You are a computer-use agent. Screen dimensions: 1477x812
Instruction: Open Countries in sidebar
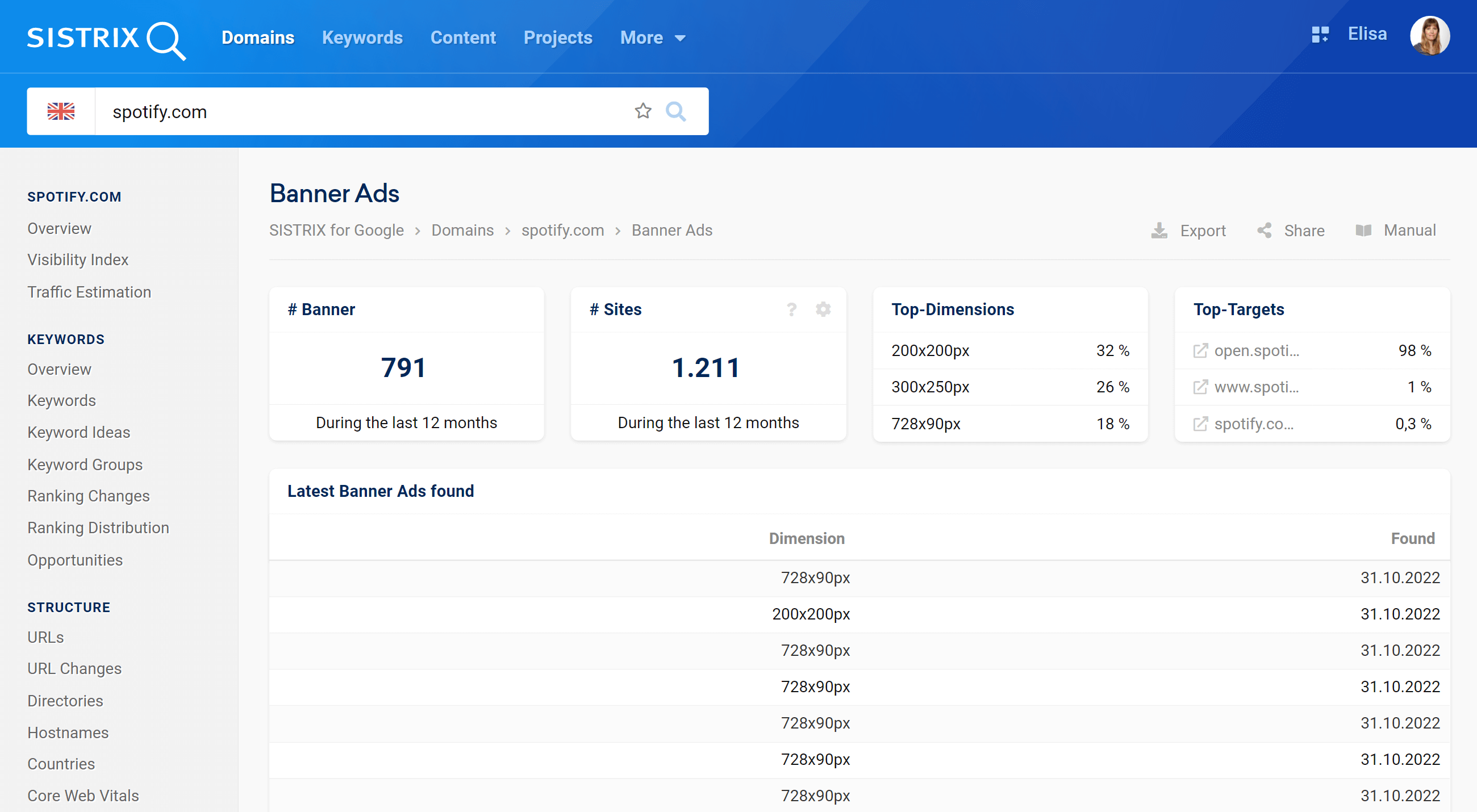(61, 764)
